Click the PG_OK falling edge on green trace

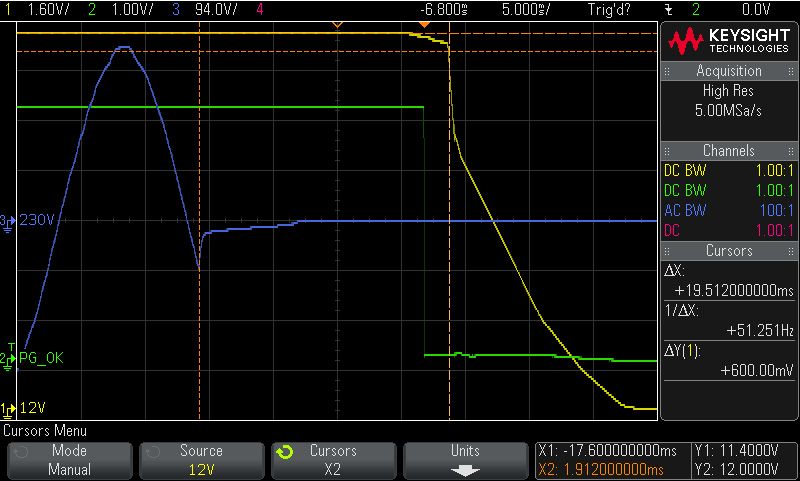424,231
